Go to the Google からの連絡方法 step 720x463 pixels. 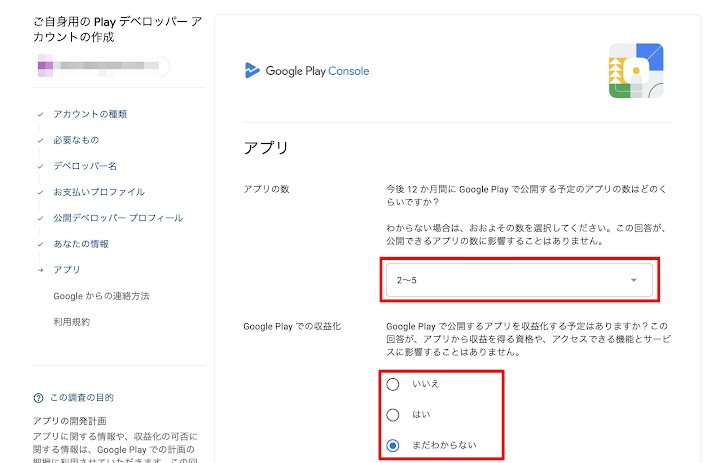point(101,296)
